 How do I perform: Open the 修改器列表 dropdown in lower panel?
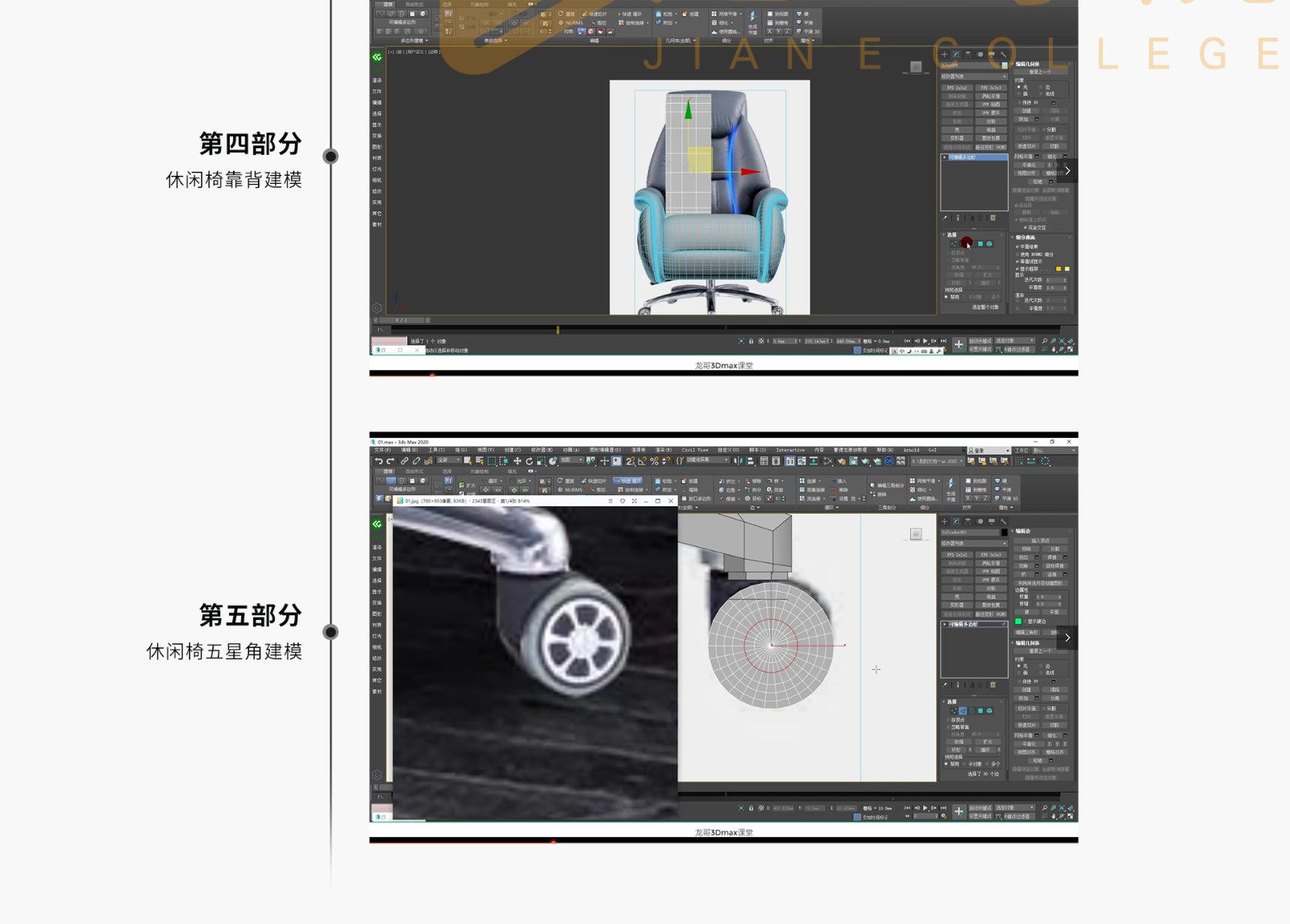[x=974, y=543]
